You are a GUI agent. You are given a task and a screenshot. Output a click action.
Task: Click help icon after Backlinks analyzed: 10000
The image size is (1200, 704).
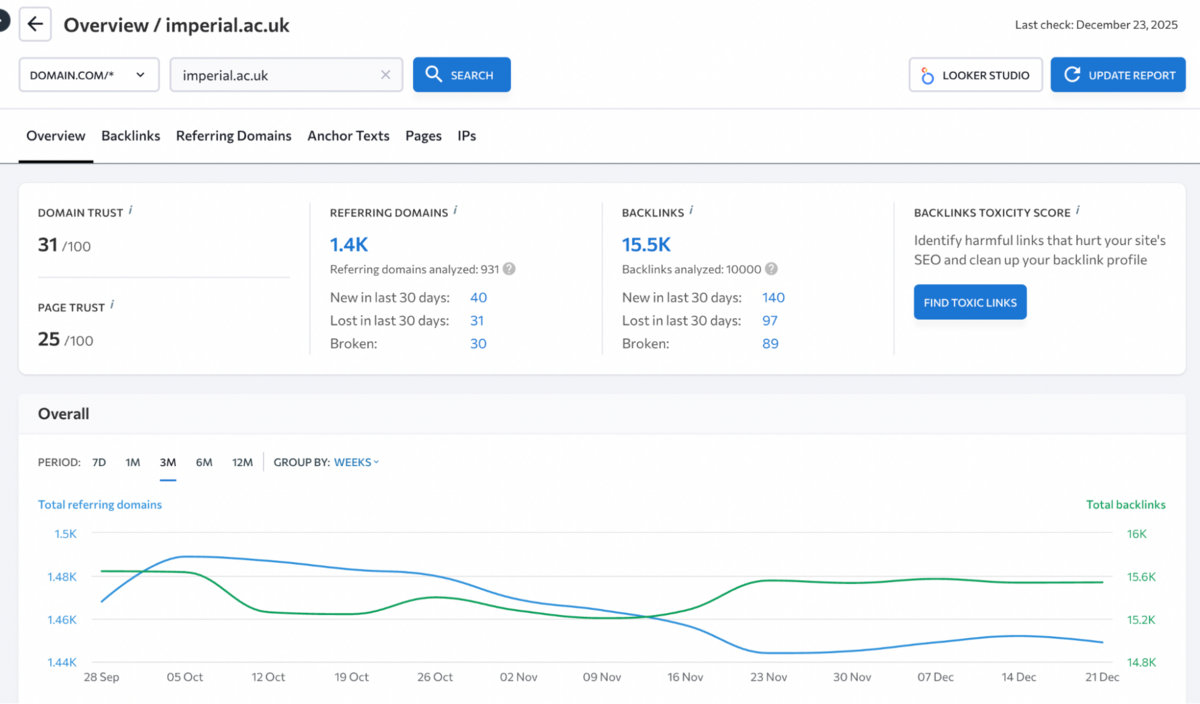771,269
